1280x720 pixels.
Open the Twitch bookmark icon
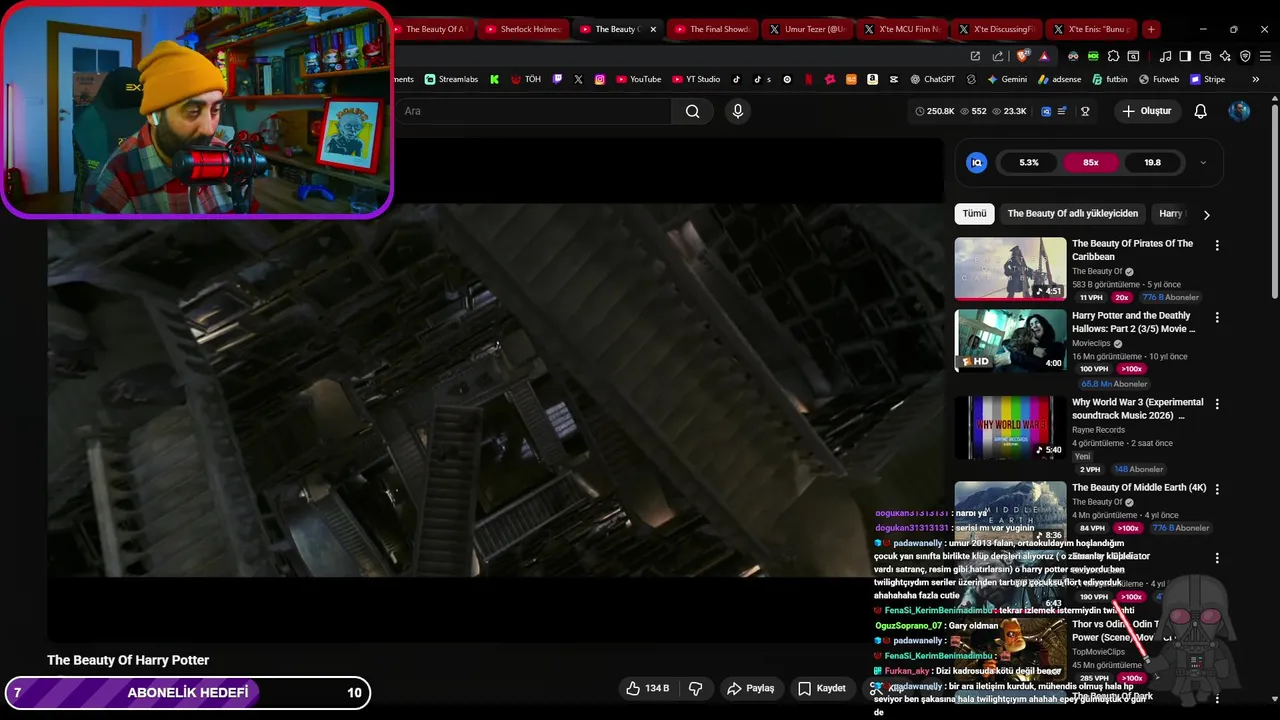557,79
